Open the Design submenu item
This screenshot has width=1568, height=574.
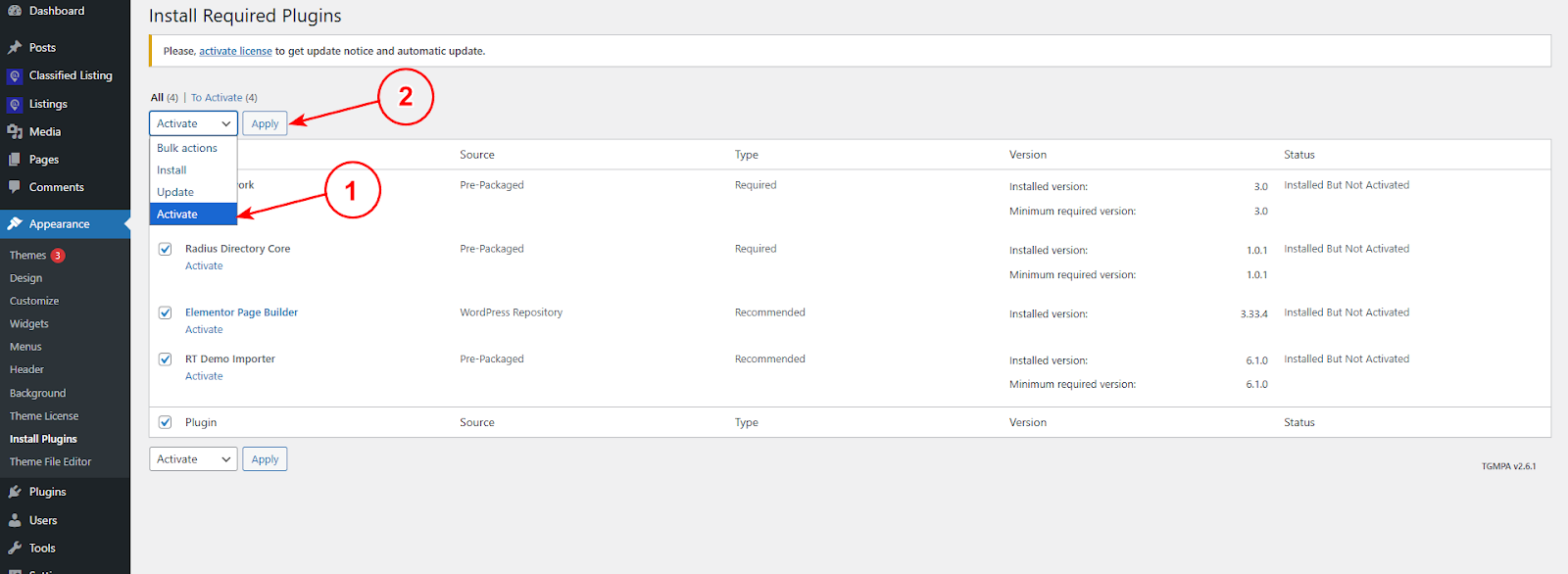coord(26,278)
